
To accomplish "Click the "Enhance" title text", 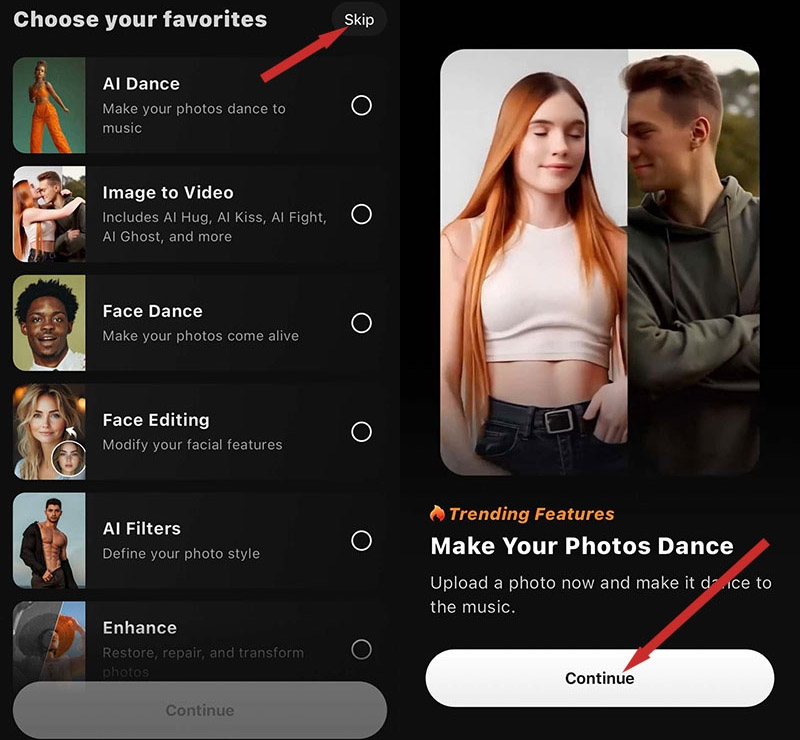I will point(140,628).
